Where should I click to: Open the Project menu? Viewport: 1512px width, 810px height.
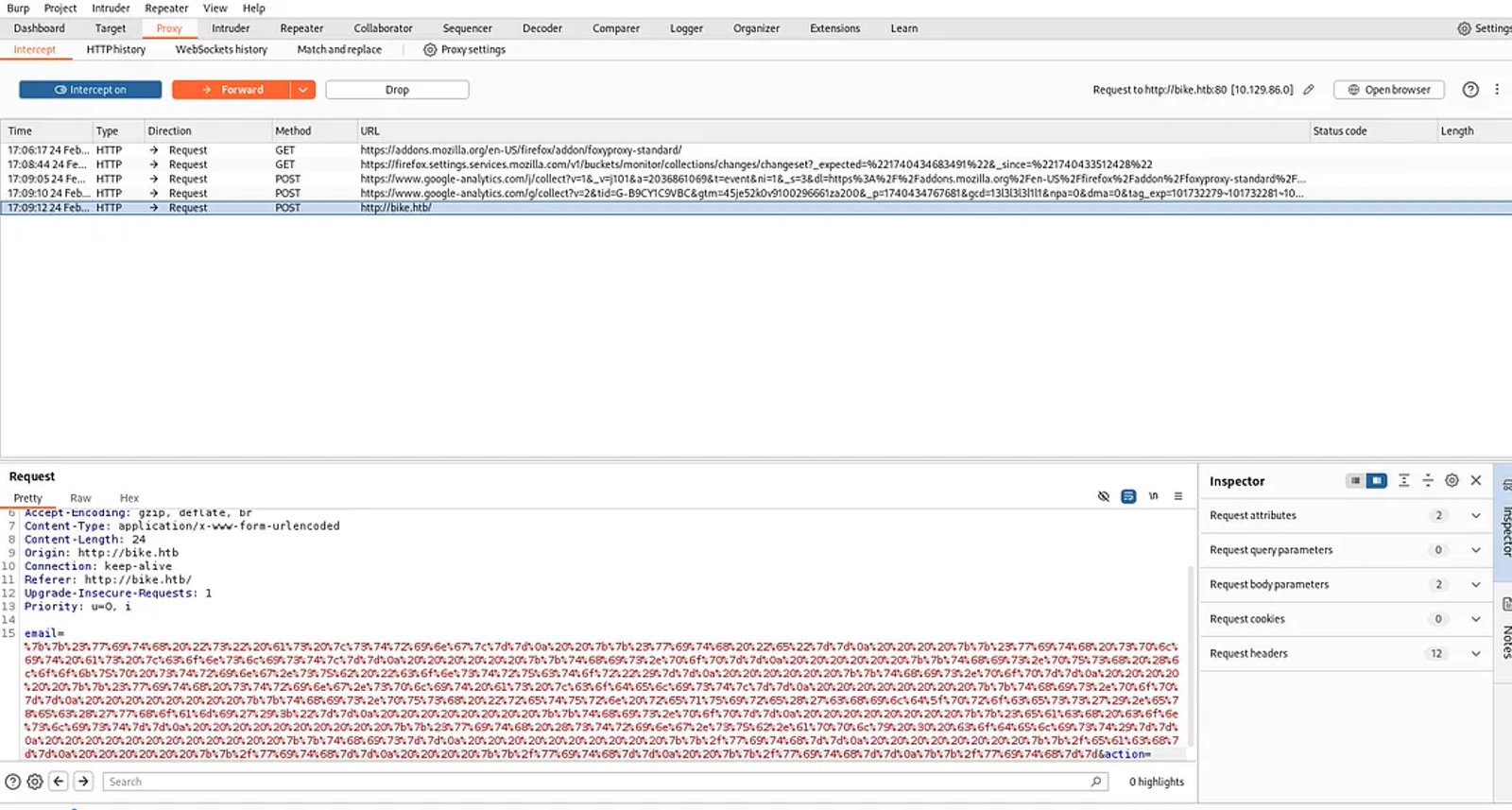60,9
